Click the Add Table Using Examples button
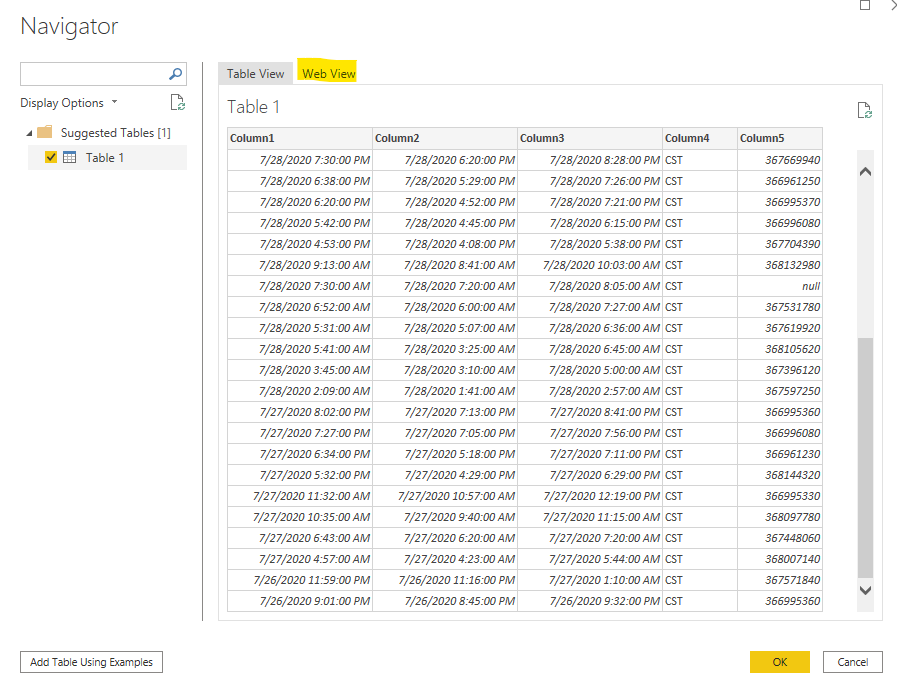 coord(91,662)
